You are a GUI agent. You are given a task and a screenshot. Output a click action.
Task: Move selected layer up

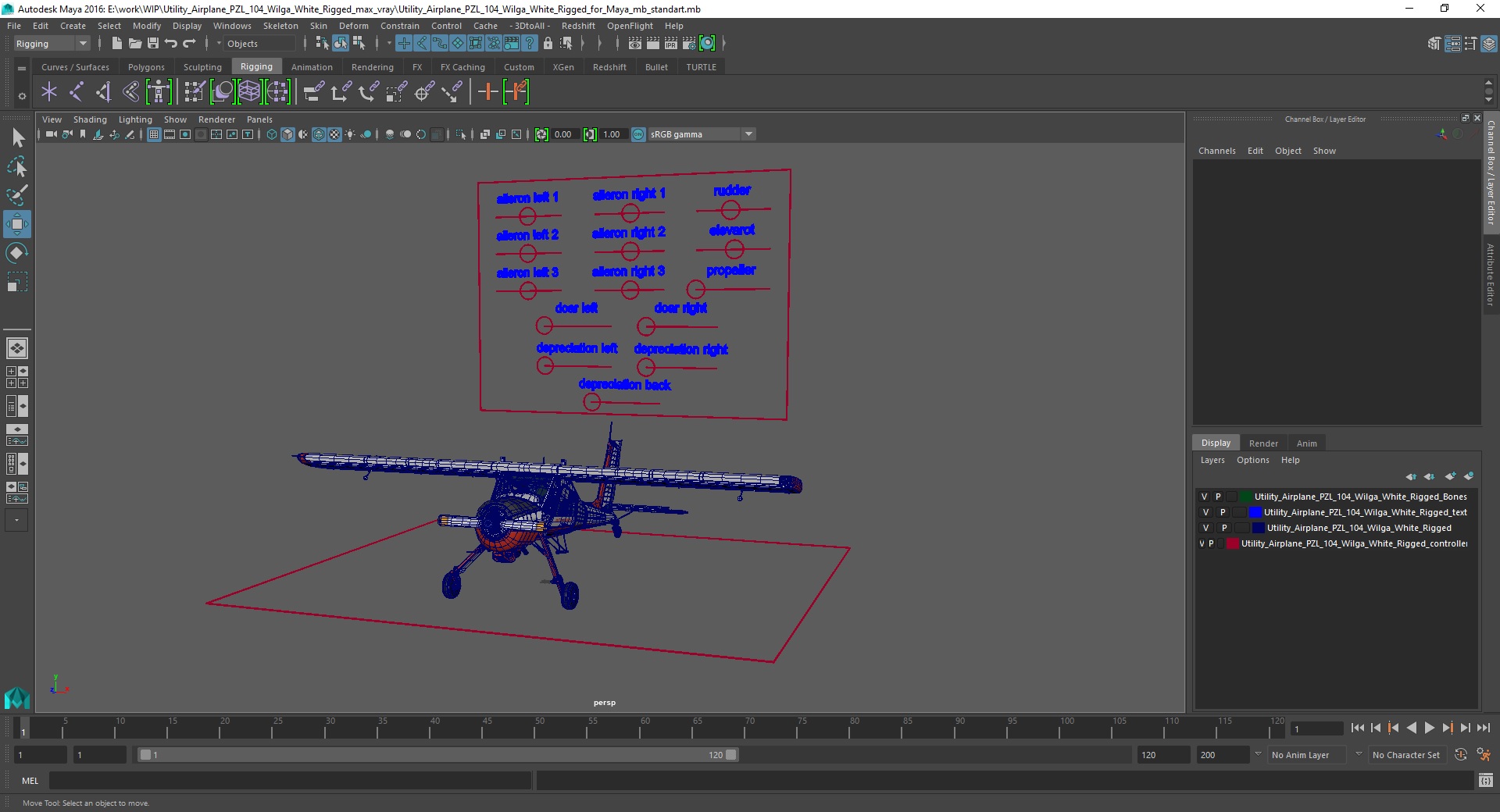pyautogui.click(x=1411, y=476)
